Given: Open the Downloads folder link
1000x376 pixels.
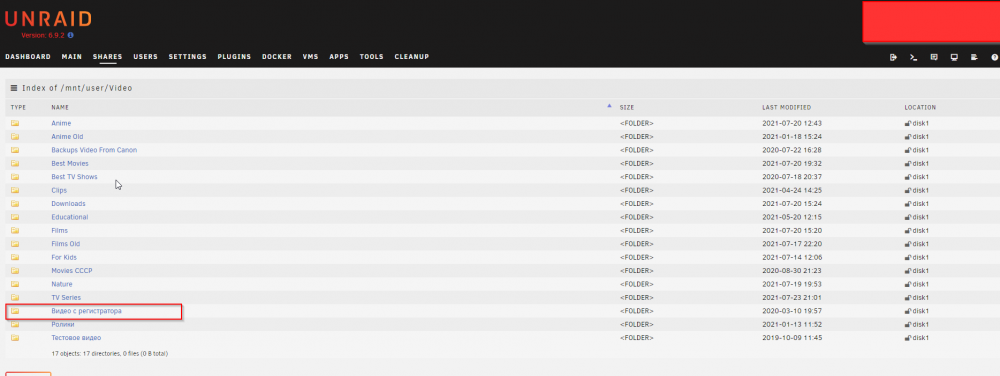Looking at the screenshot, I should pyautogui.click(x=68, y=203).
